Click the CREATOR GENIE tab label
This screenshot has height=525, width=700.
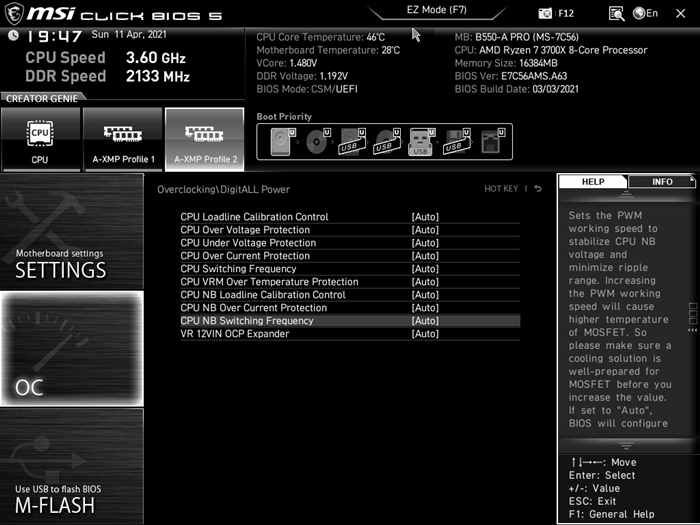coord(42,99)
